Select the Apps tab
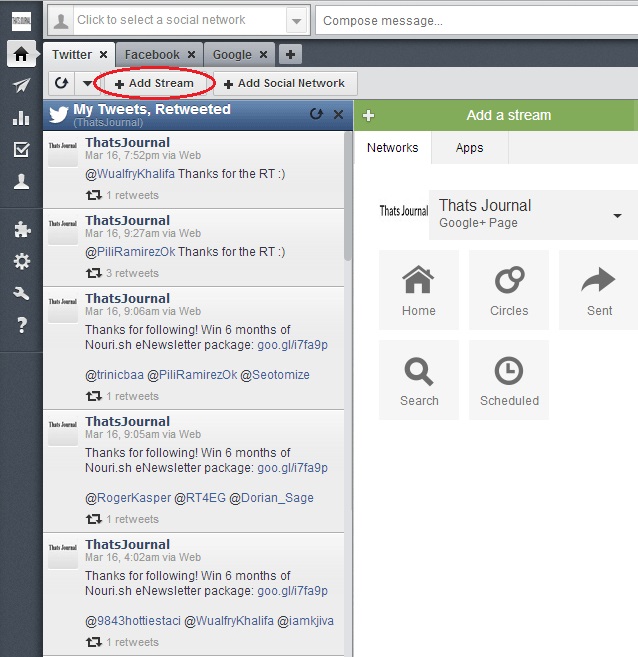 470,147
